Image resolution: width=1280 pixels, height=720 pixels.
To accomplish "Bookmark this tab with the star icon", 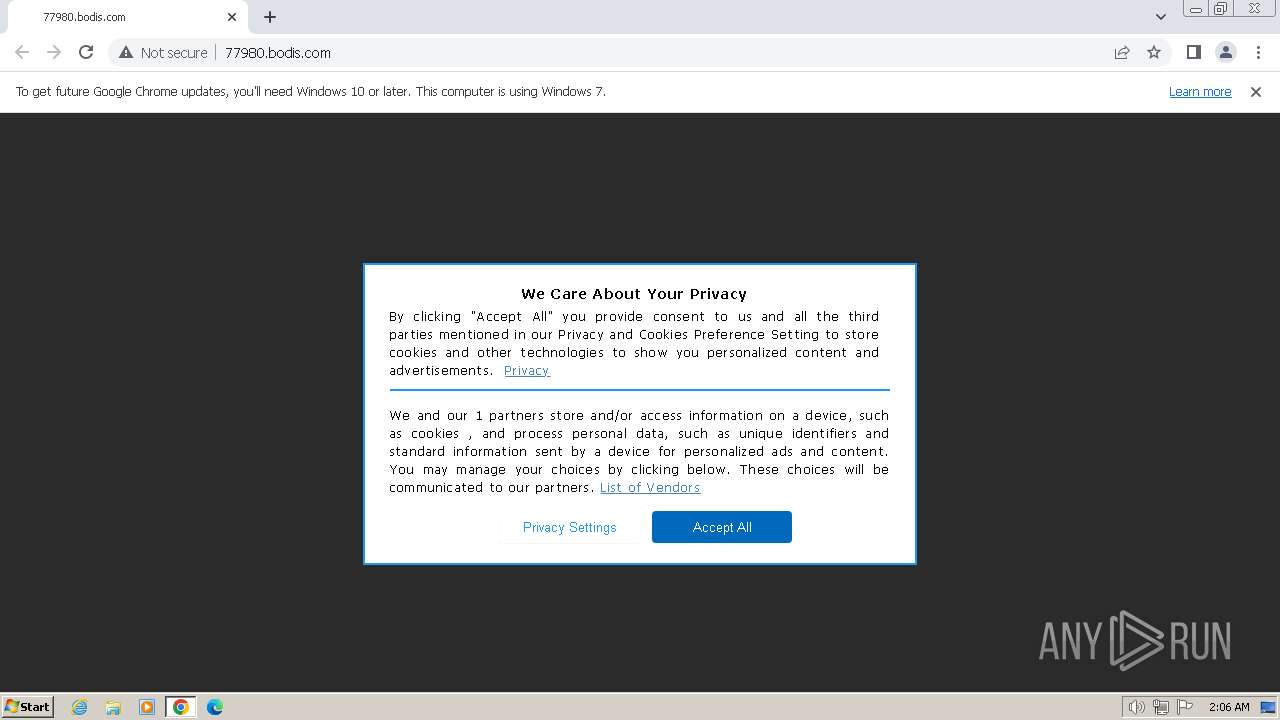I will point(1154,53).
